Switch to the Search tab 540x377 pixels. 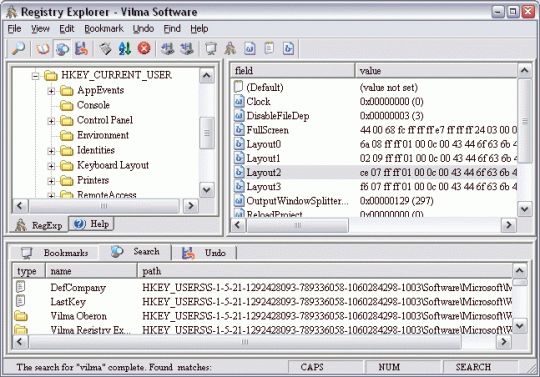pos(135,252)
